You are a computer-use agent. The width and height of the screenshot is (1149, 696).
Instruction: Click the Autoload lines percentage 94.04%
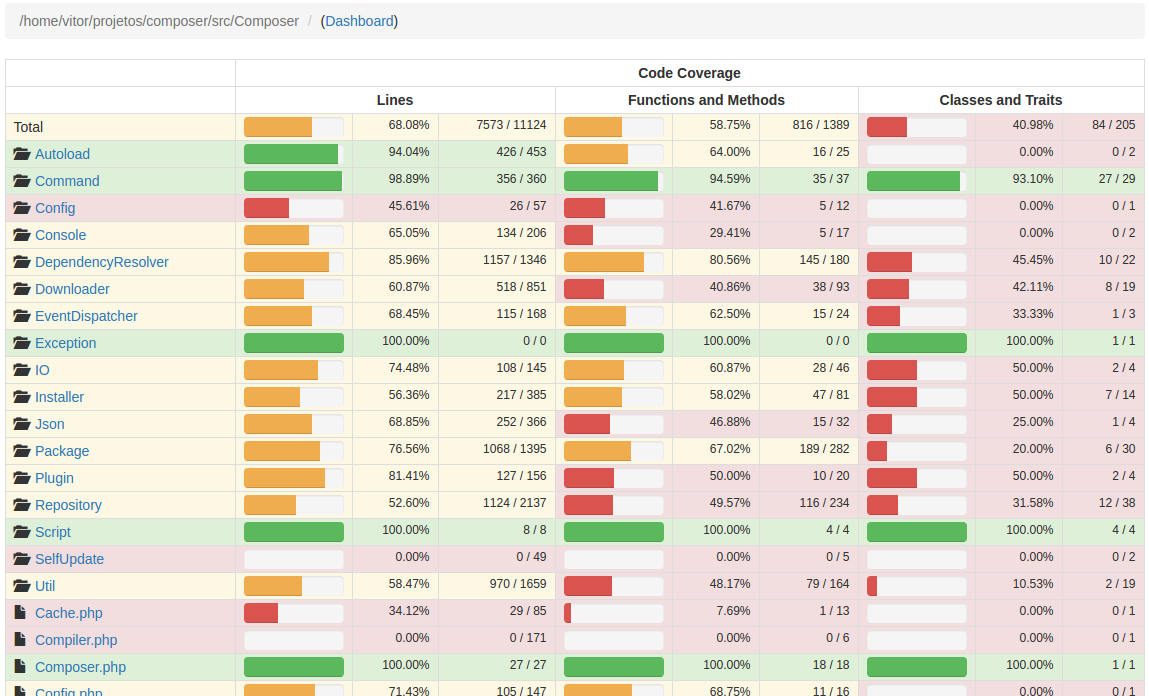click(409, 152)
